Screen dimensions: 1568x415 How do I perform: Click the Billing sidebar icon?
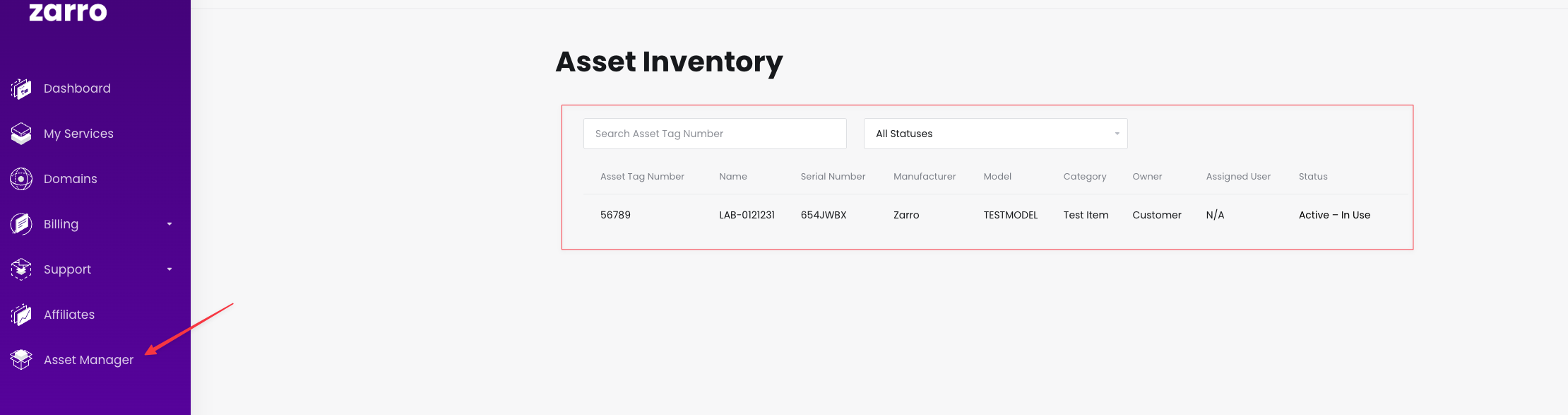21,224
